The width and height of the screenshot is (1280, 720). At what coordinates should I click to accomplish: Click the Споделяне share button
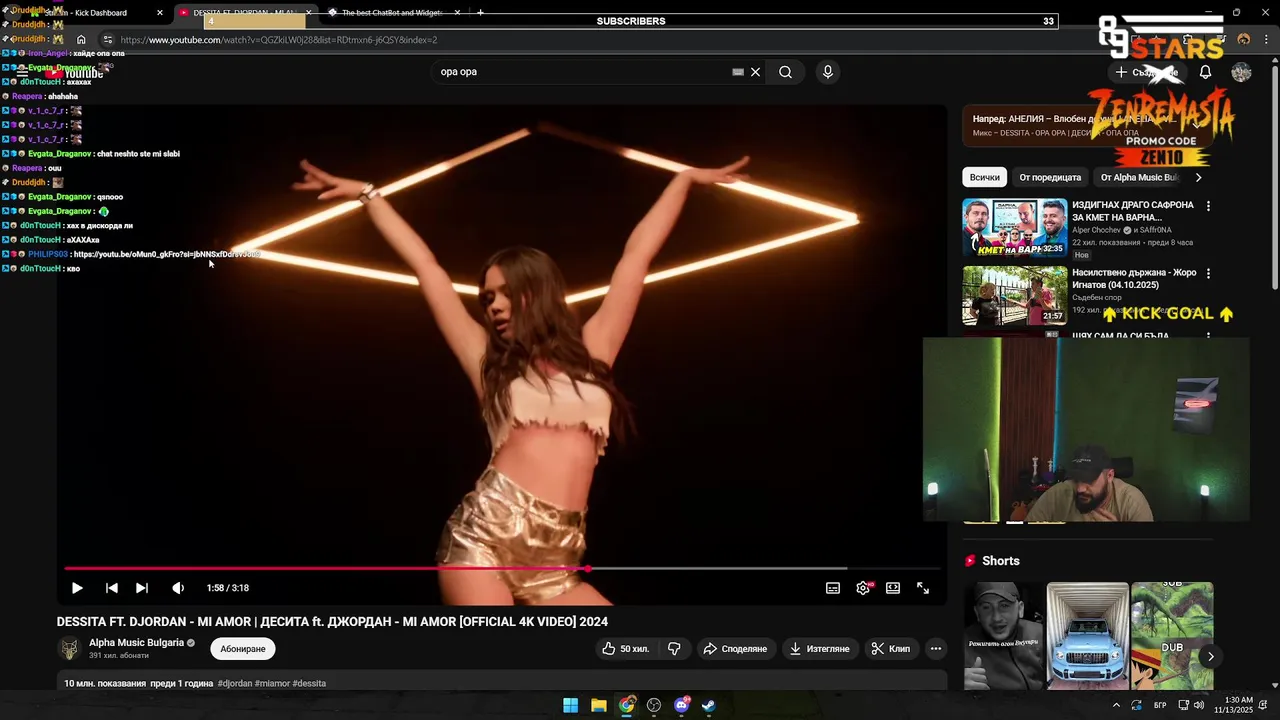coord(735,649)
